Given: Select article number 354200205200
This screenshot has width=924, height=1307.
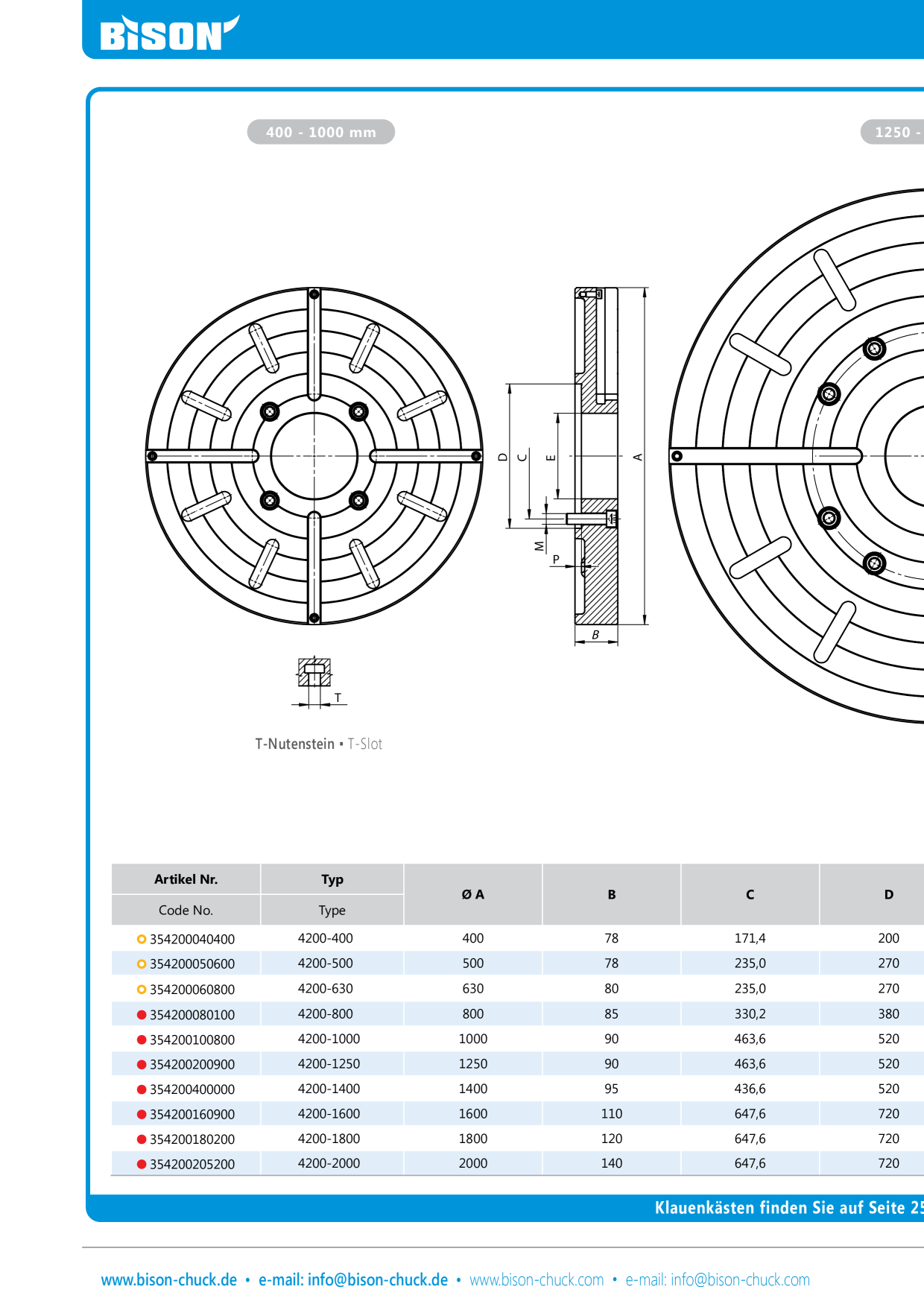Looking at the screenshot, I should pos(192,1164).
